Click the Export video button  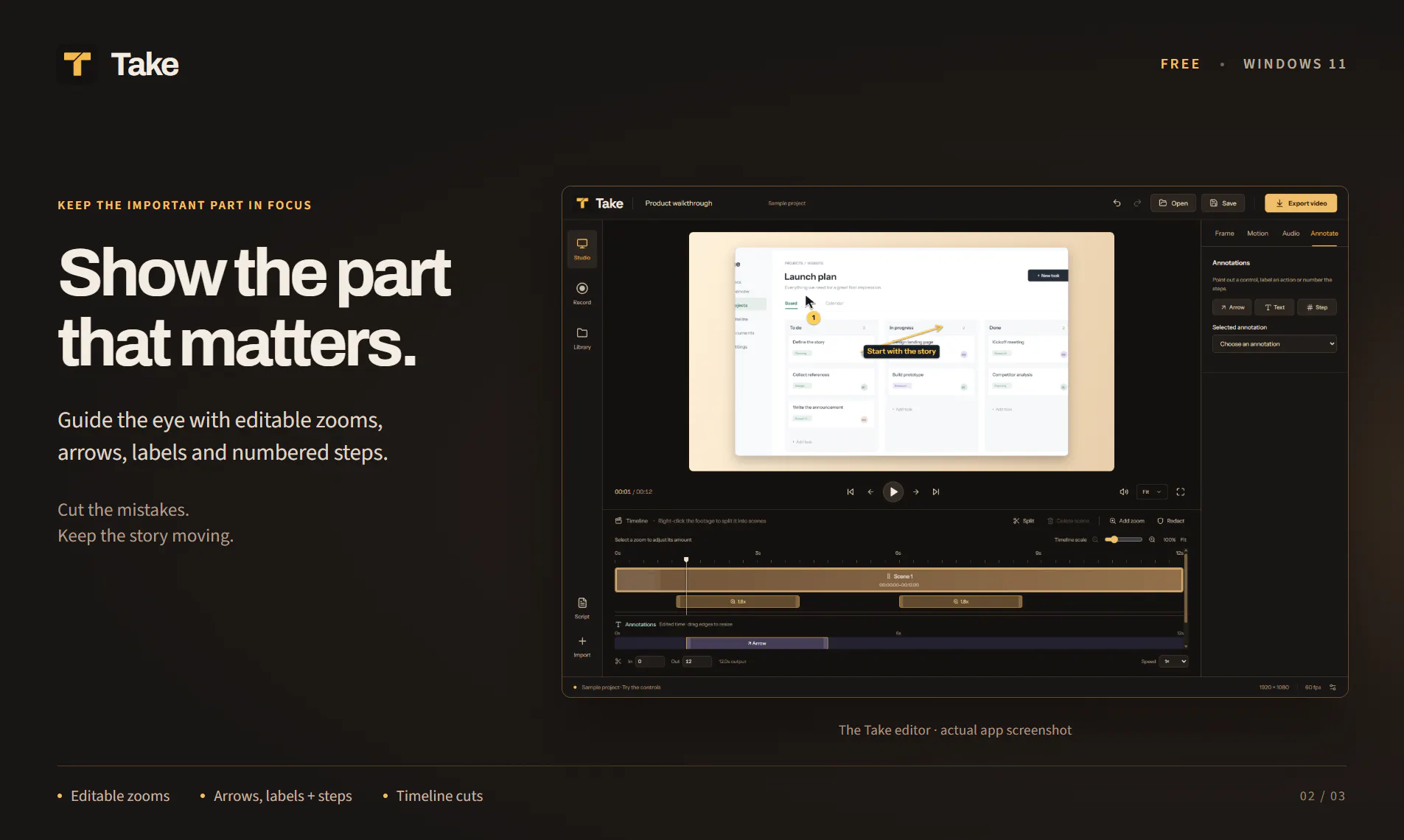pyautogui.click(x=1301, y=203)
